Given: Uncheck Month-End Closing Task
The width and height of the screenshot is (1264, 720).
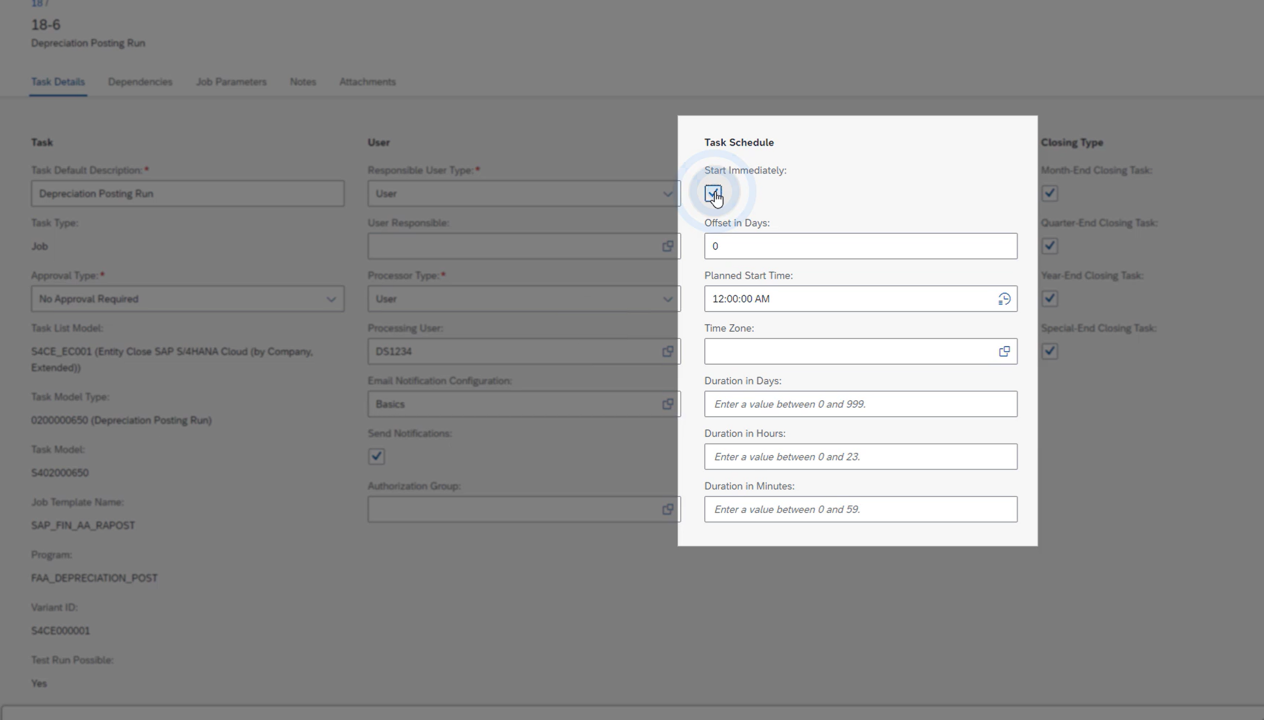Looking at the screenshot, I should 1049,193.
